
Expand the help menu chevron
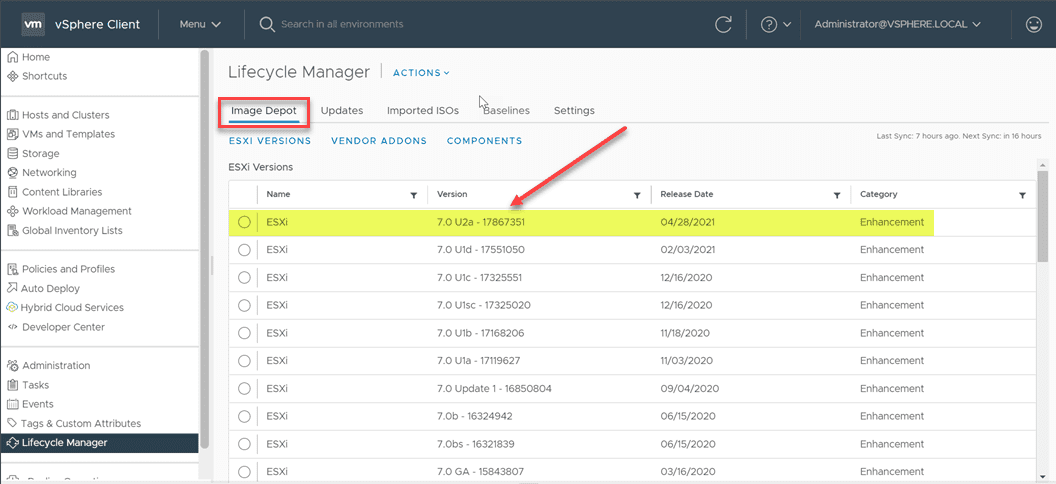[x=787, y=25]
